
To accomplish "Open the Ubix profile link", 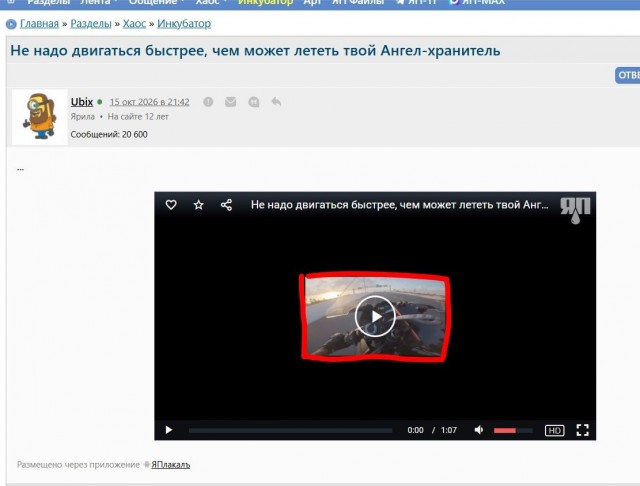I will [x=82, y=102].
